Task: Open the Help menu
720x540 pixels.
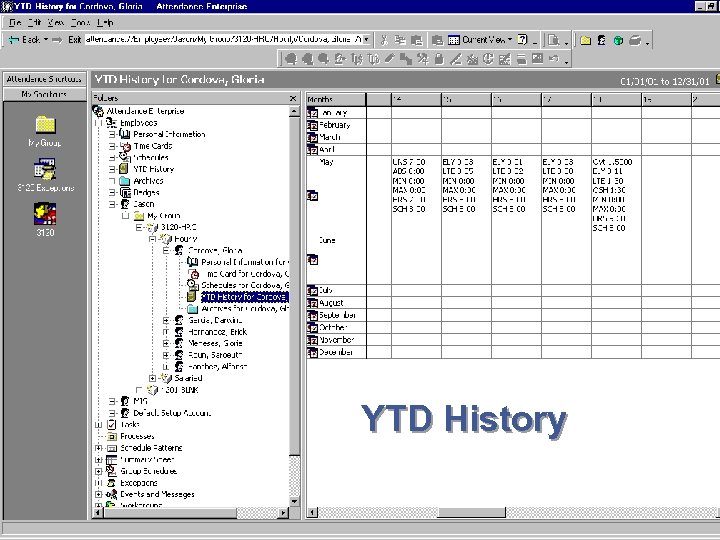Action: (x=105, y=22)
